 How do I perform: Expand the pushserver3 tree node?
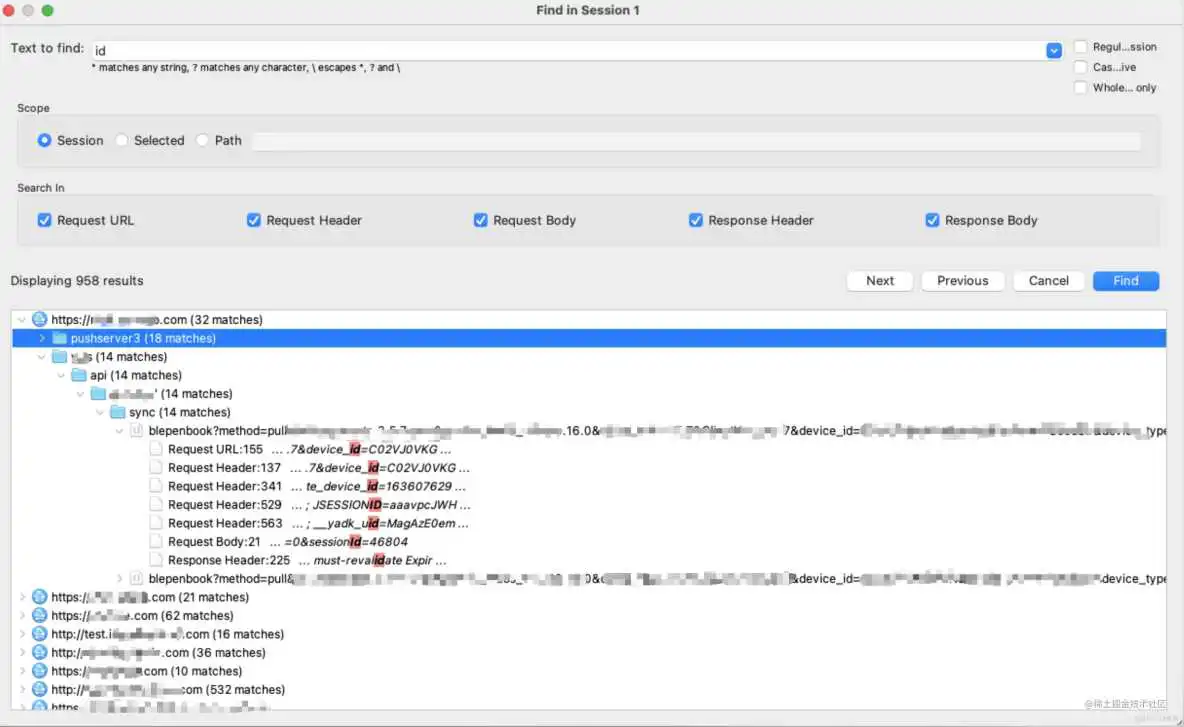point(42,339)
